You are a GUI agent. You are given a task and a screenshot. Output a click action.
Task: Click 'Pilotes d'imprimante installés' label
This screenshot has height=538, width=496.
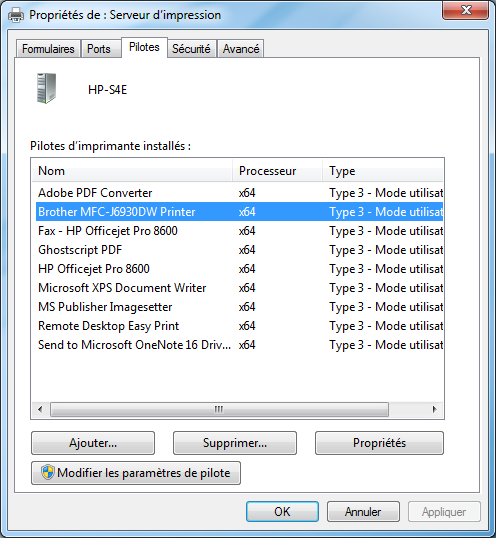(x=110, y=146)
